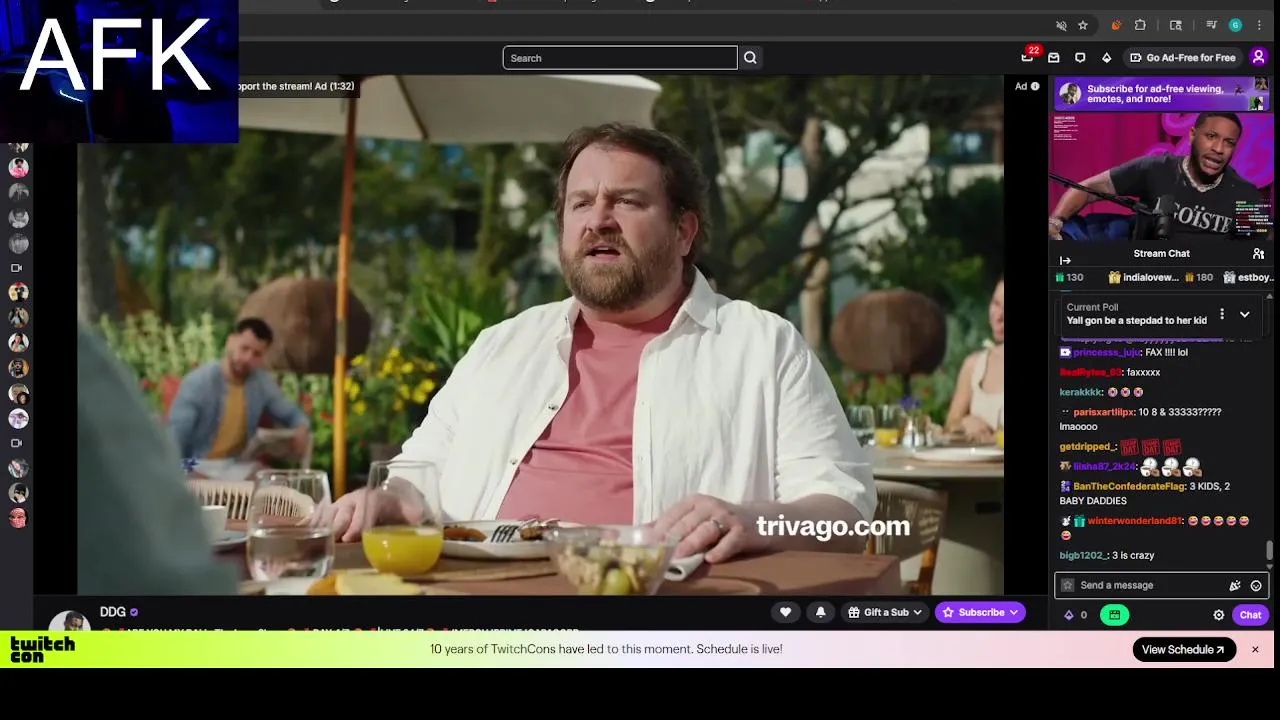This screenshot has width=1280, height=720.
Task: Click Go Ad-Free for Free button
Action: (1182, 58)
